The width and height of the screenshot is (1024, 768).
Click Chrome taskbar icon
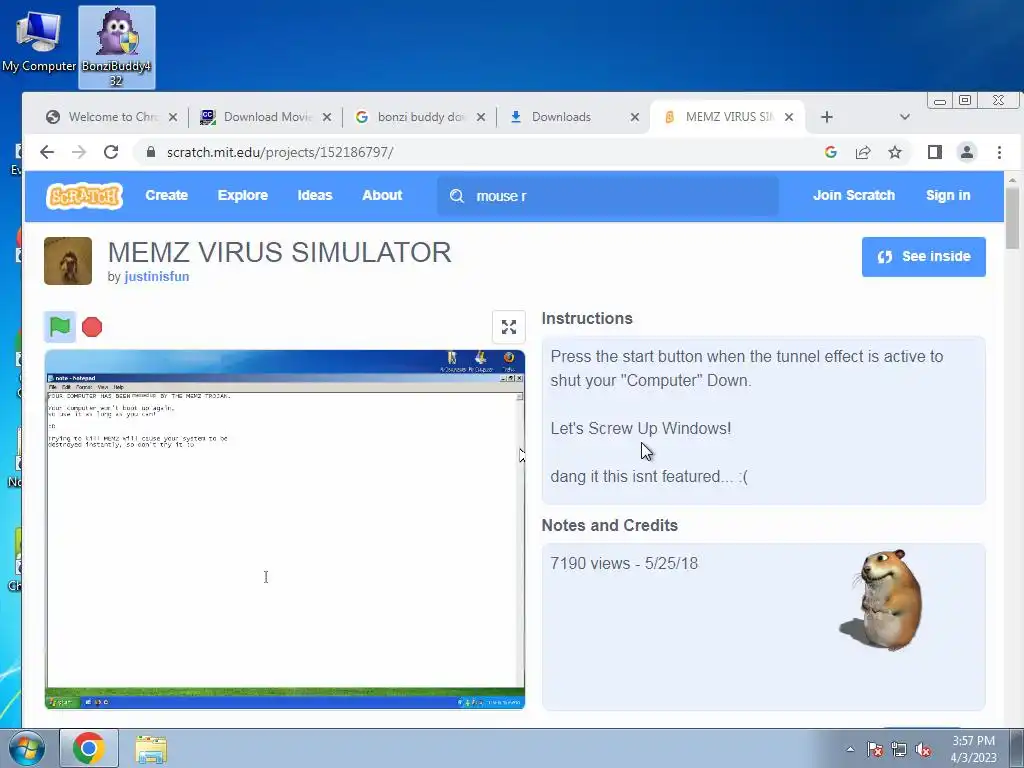point(89,748)
